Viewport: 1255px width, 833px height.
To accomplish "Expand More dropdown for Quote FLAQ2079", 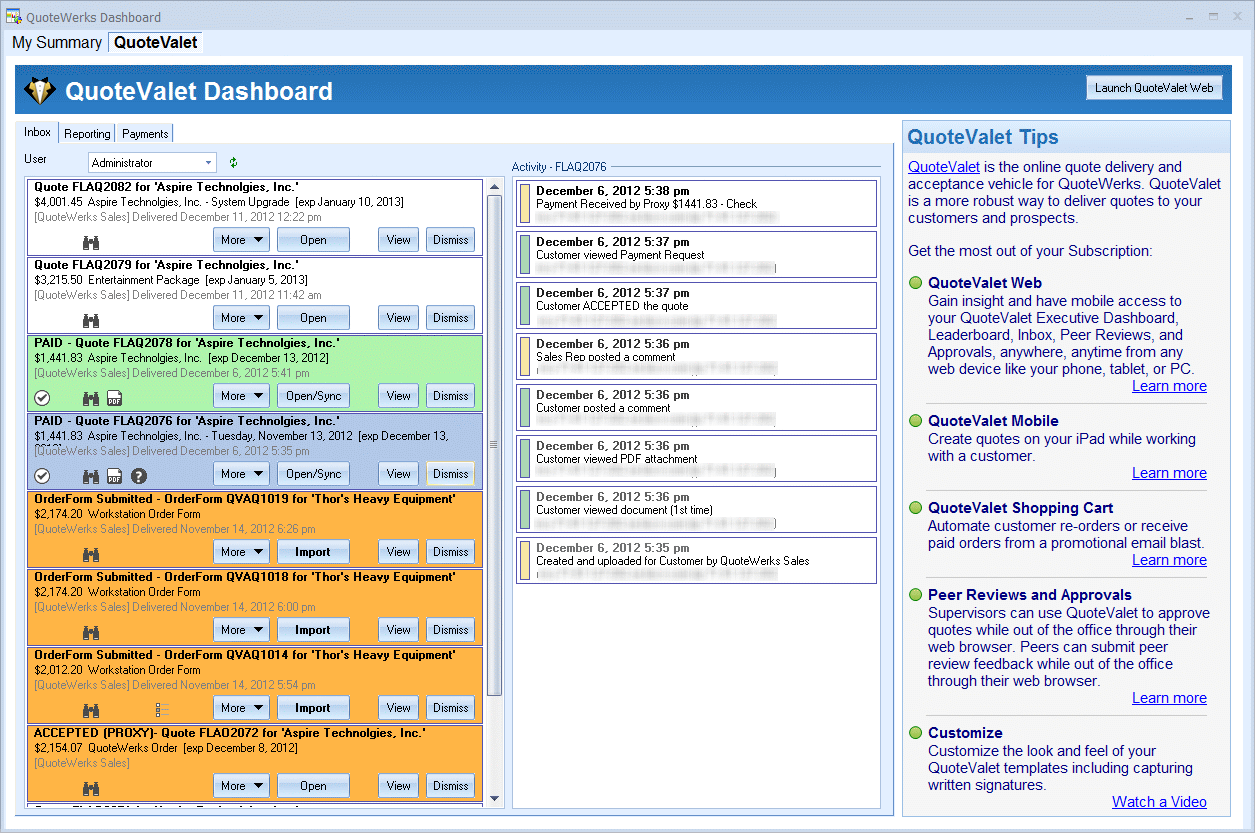I will pyautogui.click(x=241, y=318).
